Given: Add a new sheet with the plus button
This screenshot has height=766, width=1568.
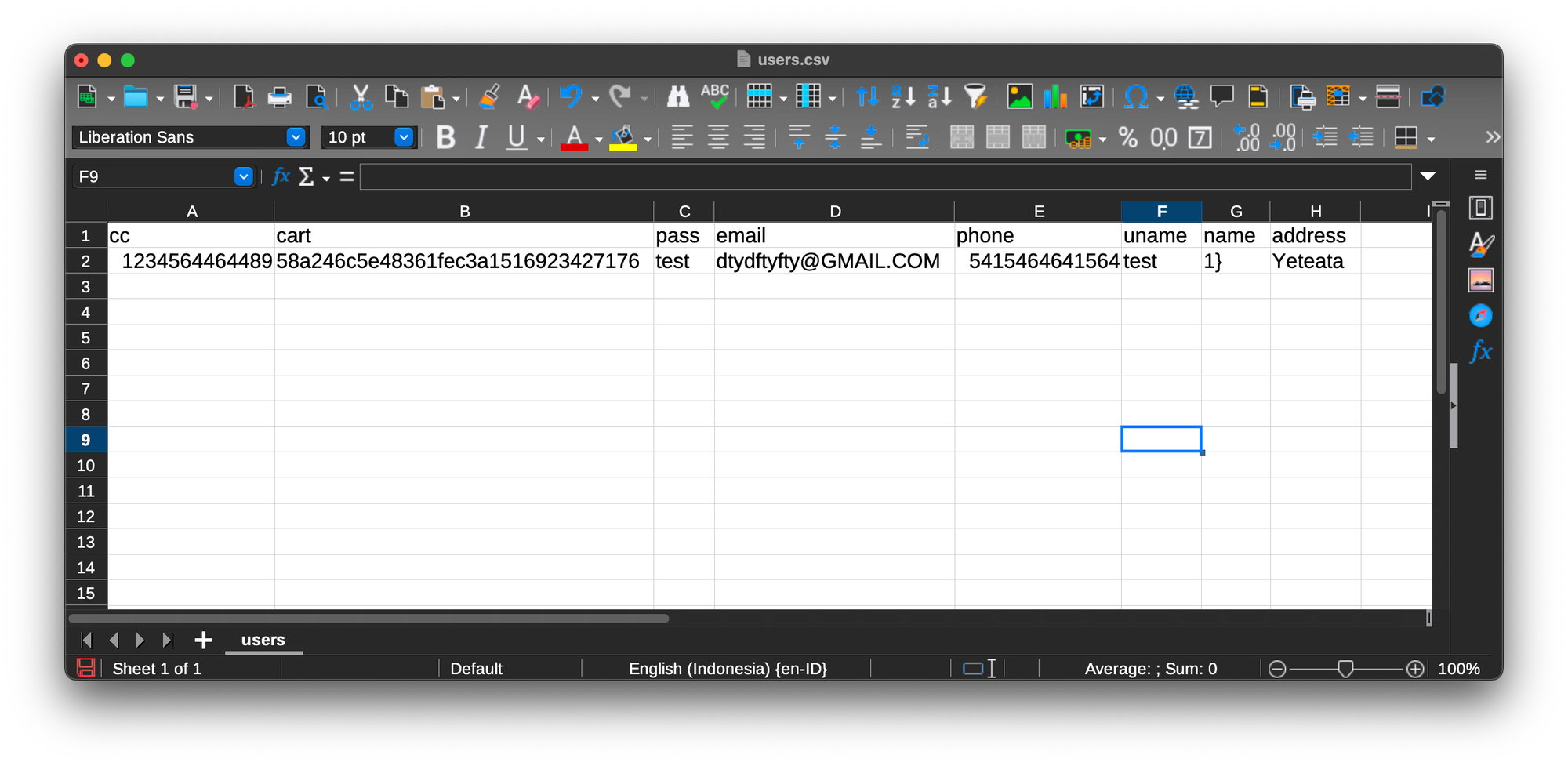Looking at the screenshot, I should [204, 640].
